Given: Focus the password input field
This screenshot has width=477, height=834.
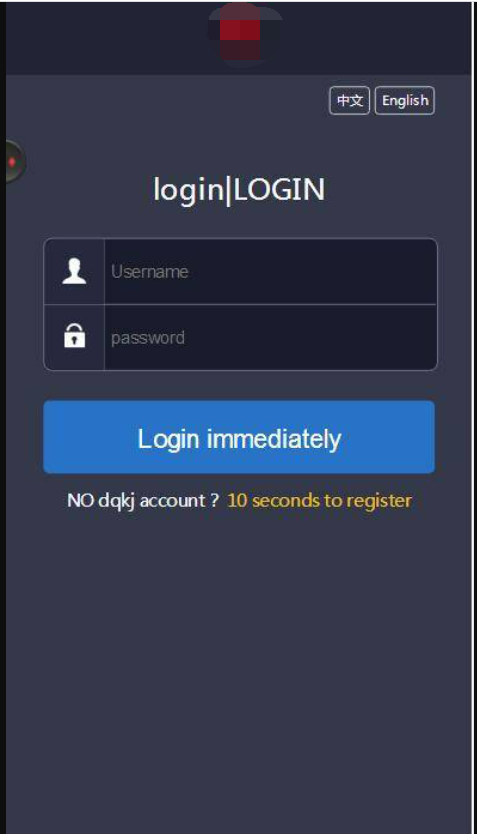Looking at the screenshot, I should [x=270, y=337].
